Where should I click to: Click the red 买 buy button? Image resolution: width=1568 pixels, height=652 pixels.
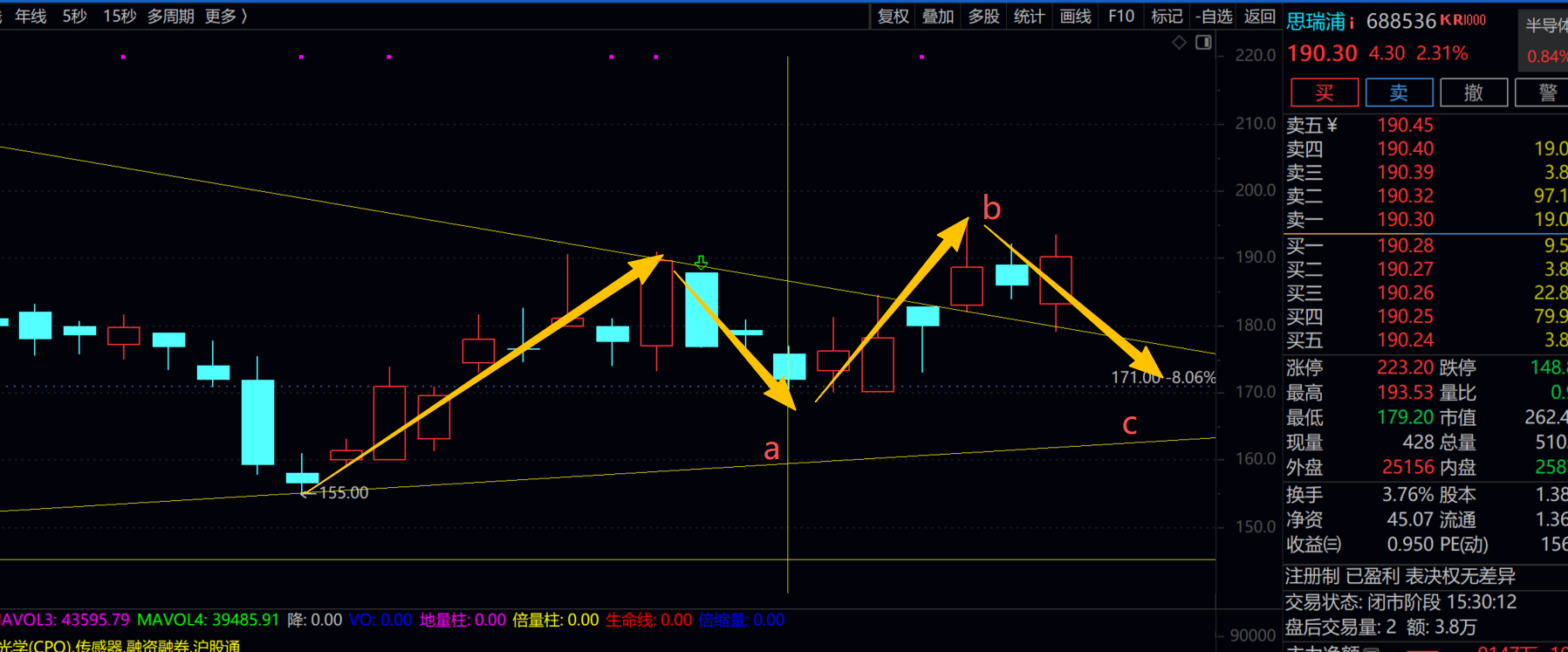click(1324, 93)
